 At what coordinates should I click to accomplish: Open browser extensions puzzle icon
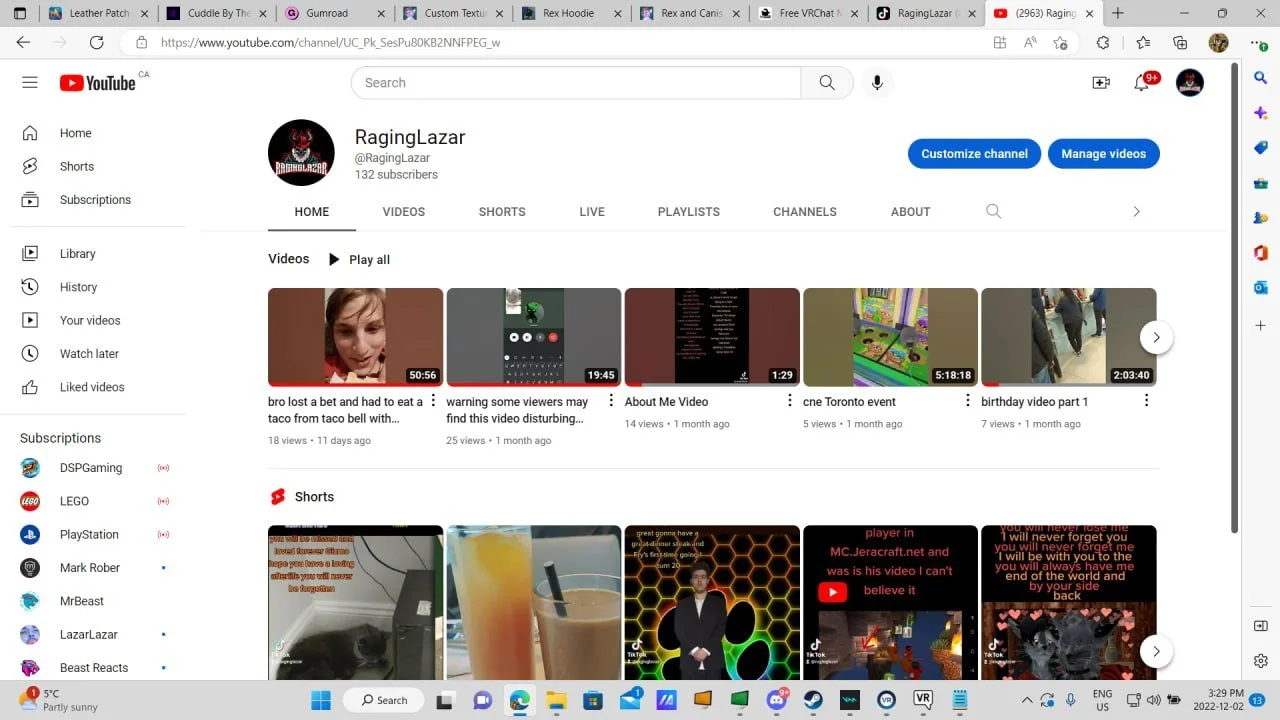pyautogui.click(x=1103, y=43)
